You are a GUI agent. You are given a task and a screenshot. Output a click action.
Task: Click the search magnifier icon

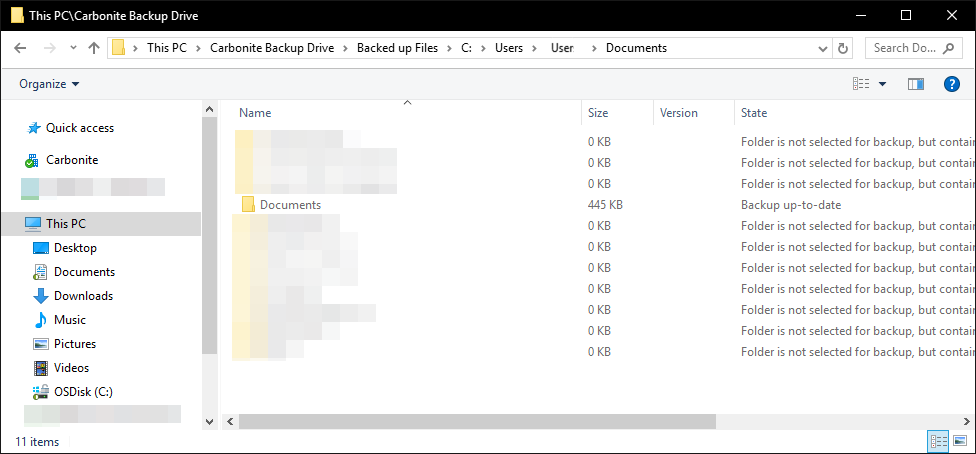coord(949,48)
